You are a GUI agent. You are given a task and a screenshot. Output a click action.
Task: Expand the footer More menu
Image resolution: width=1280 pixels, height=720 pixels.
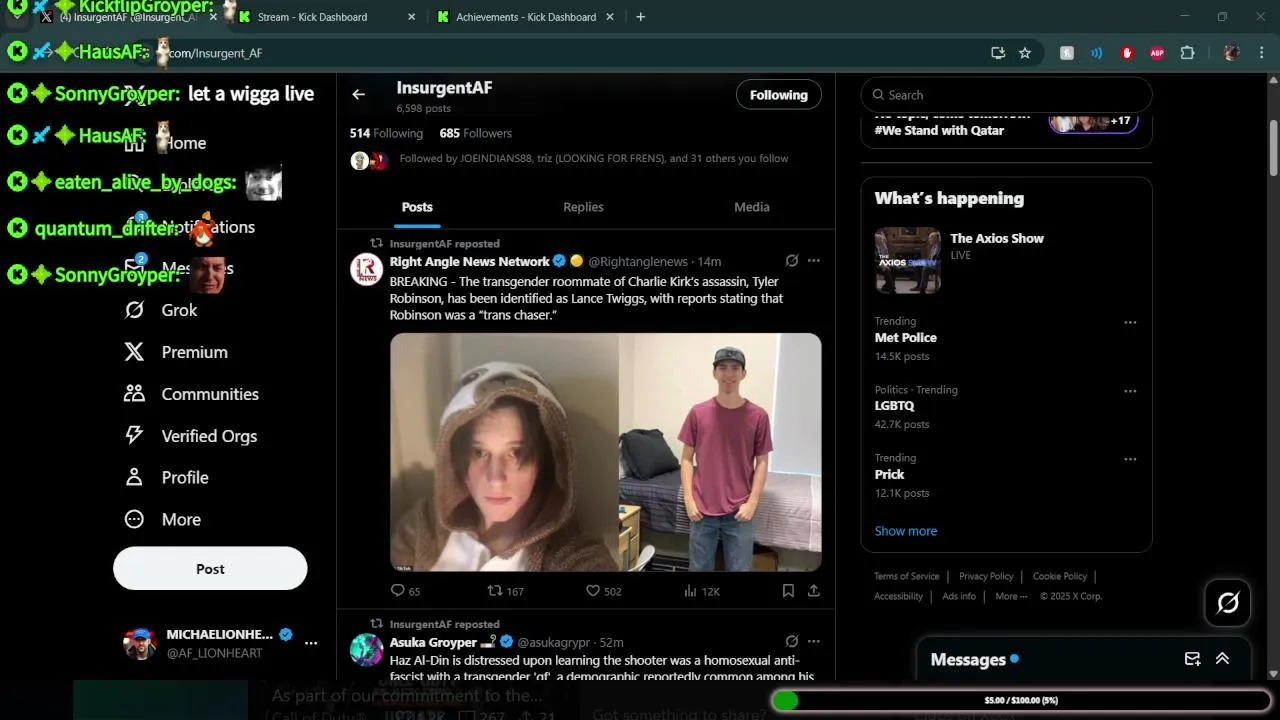(x=1011, y=596)
